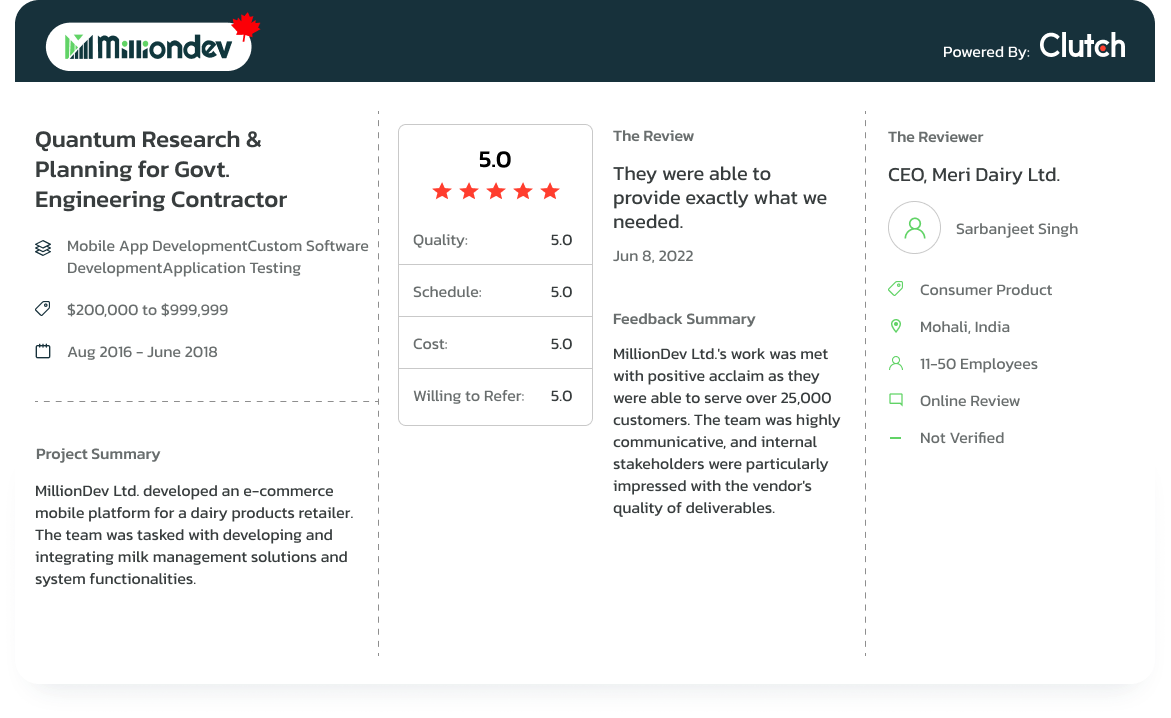Click the CEO, Meri Dairy Ltd. heading
The image size is (1171, 718).
click(973, 175)
